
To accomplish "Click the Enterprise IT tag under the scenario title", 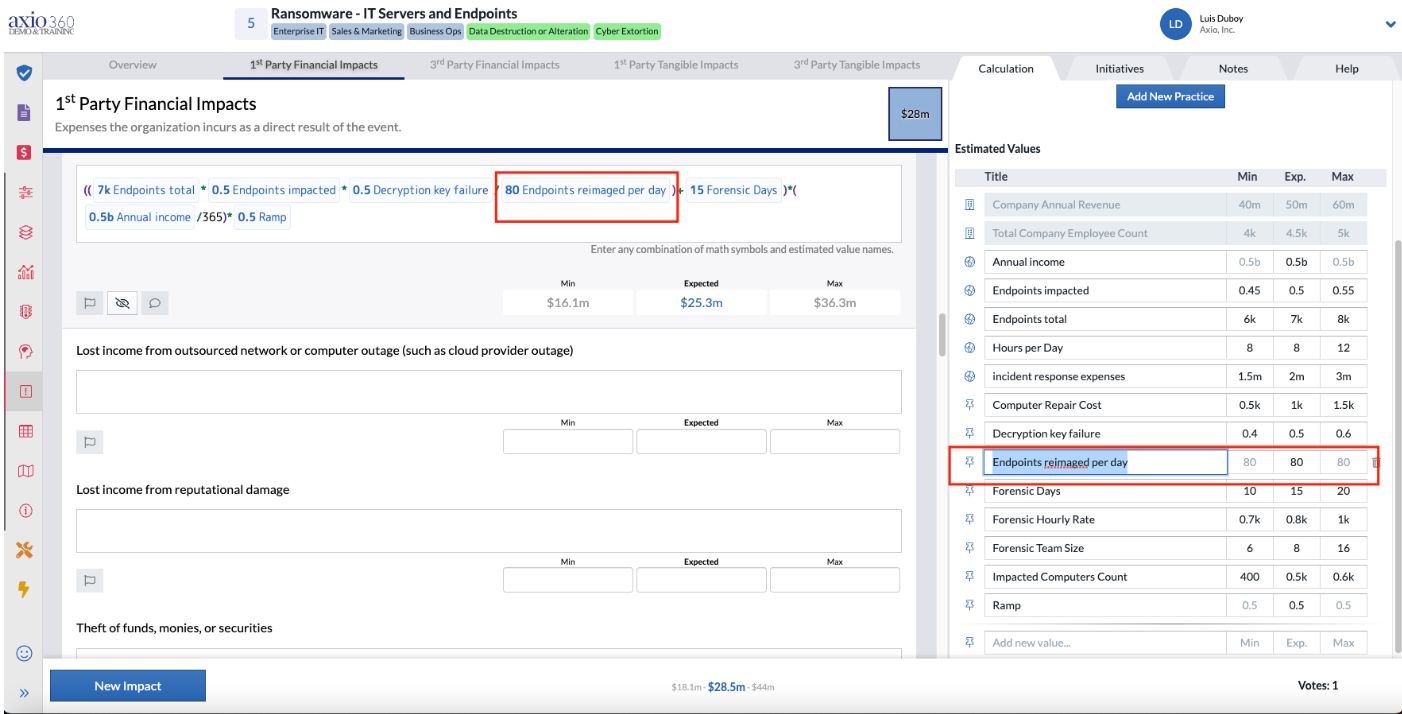I will 300,31.
